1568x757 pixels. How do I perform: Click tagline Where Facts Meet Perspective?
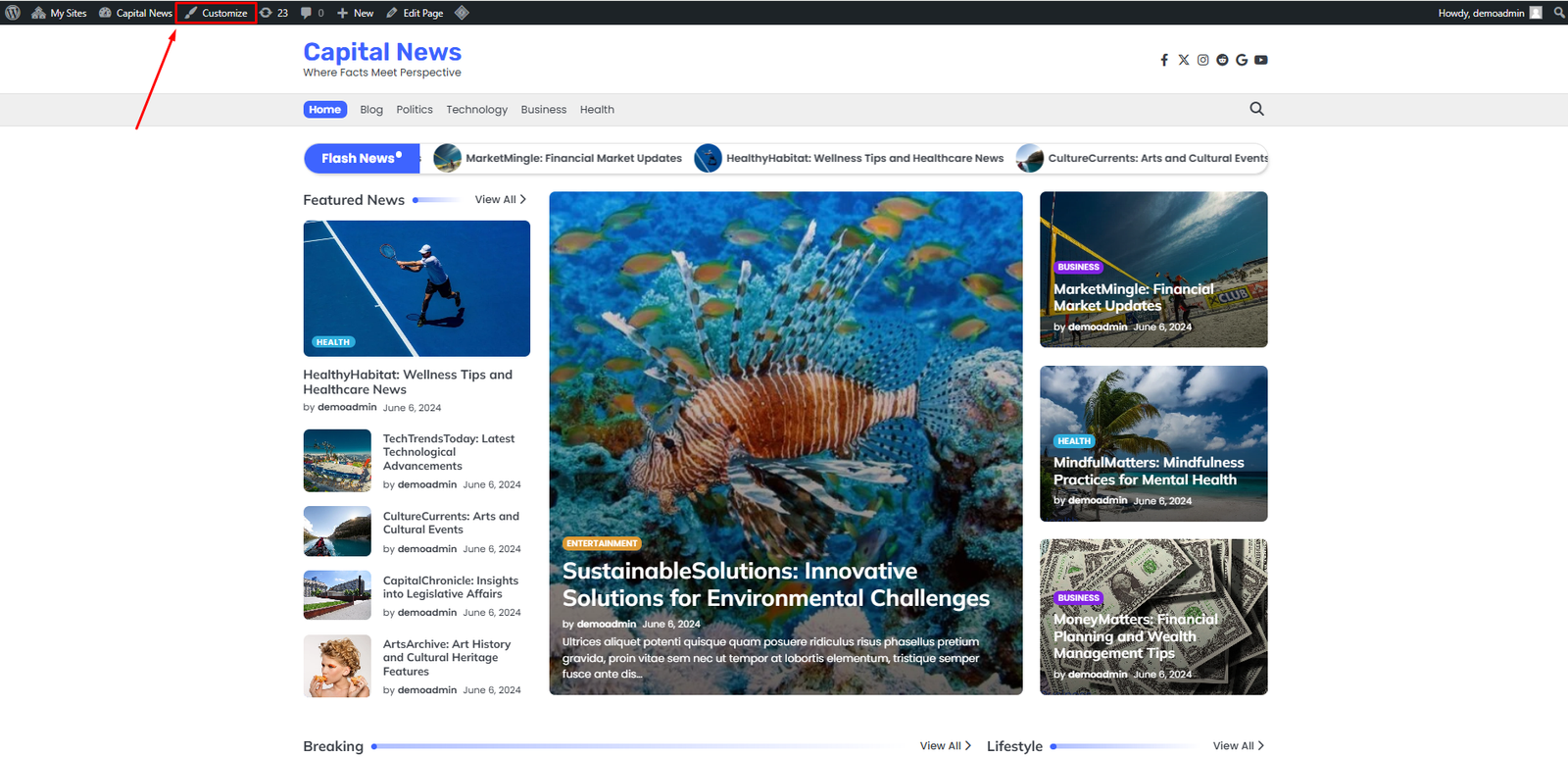[x=382, y=73]
